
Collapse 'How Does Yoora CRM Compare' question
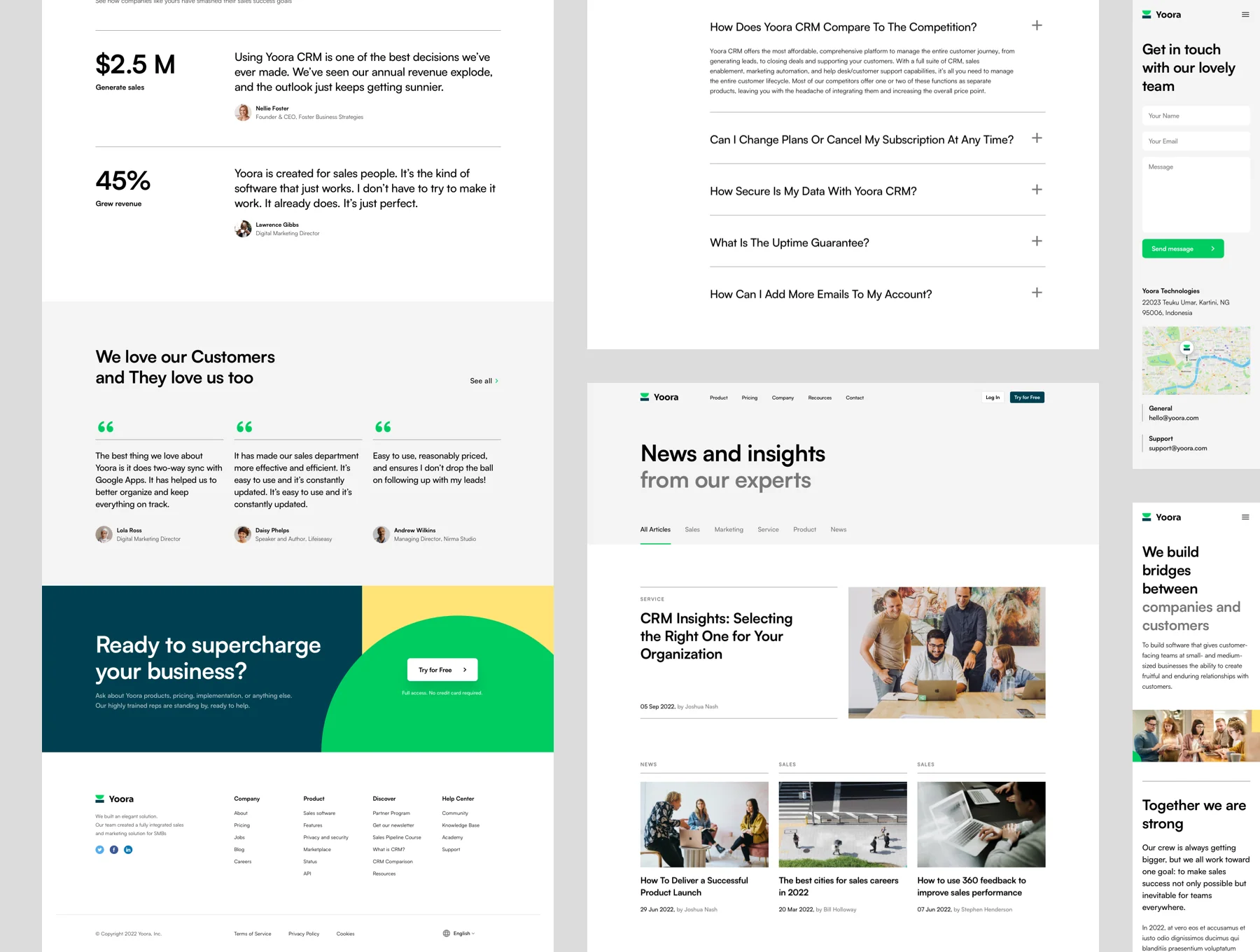coord(1037,25)
